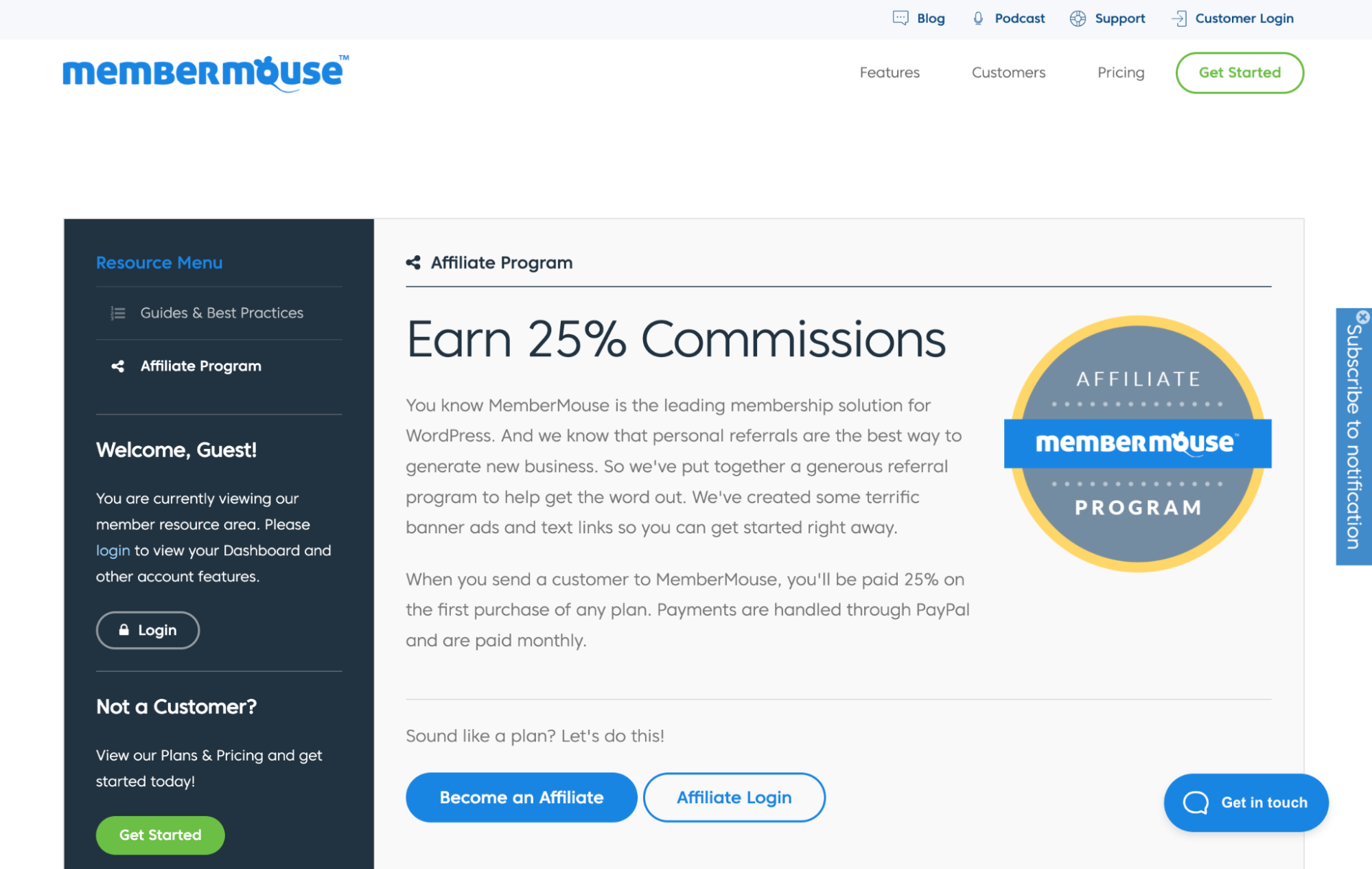Open Guides & Best Practices menu item
The width and height of the screenshot is (1372, 869).
221,313
